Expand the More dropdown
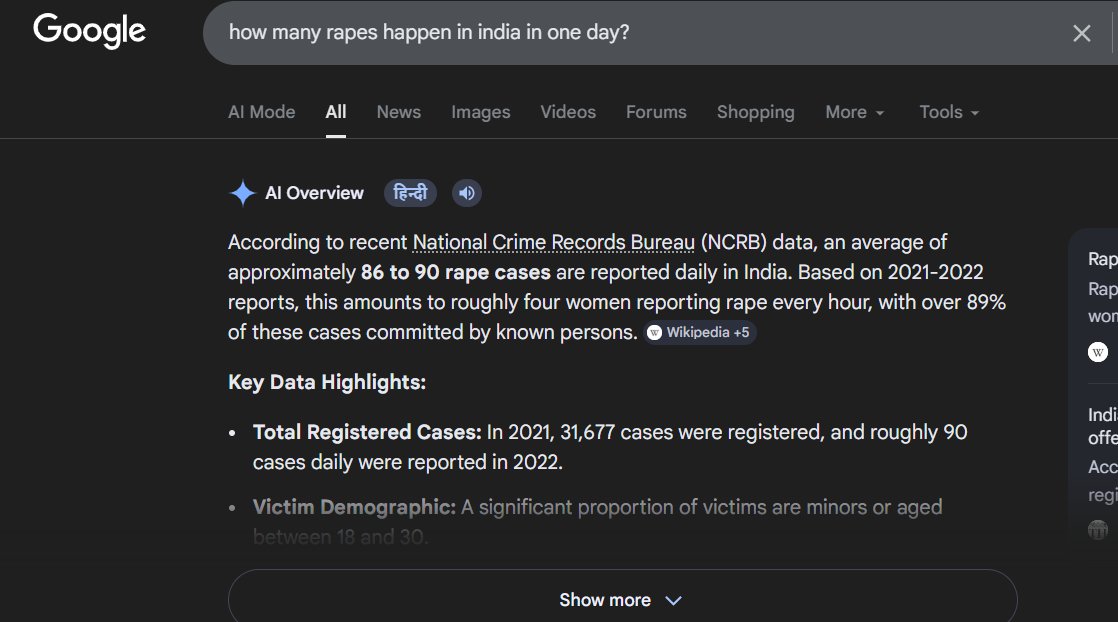1118x622 pixels. click(x=854, y=112)
